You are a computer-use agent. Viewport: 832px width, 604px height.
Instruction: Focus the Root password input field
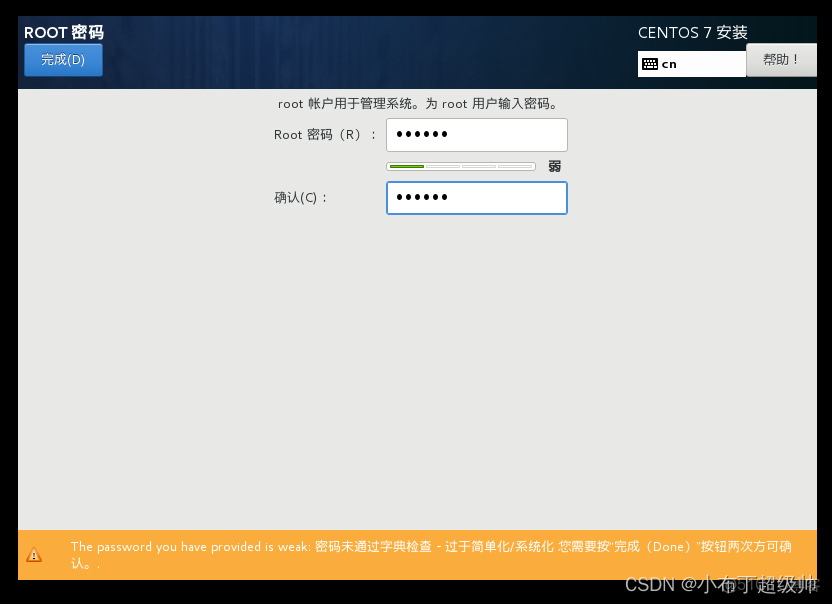pyautogui.click(x=477, y=134)
